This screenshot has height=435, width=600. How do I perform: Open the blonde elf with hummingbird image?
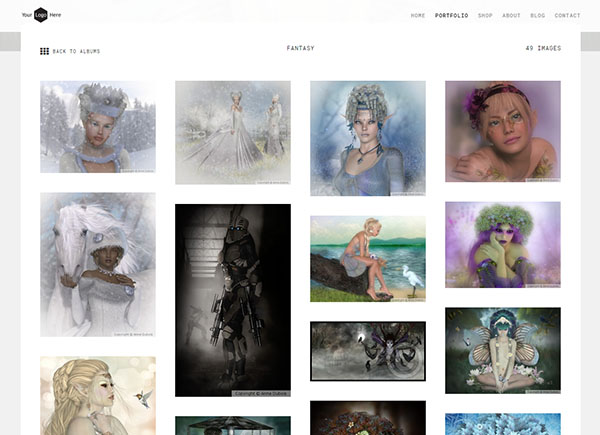(x=98, y=395)
